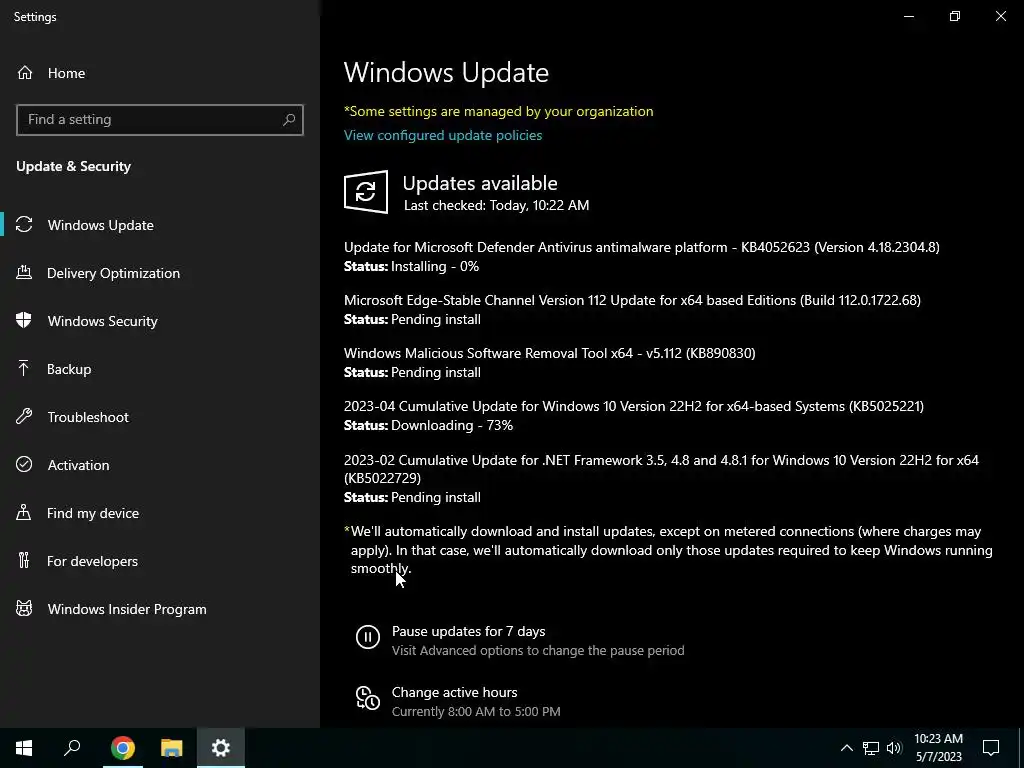Click the network status tray icon
The width and height of the screenshot is (1024, 768).
tap(871, 748)
